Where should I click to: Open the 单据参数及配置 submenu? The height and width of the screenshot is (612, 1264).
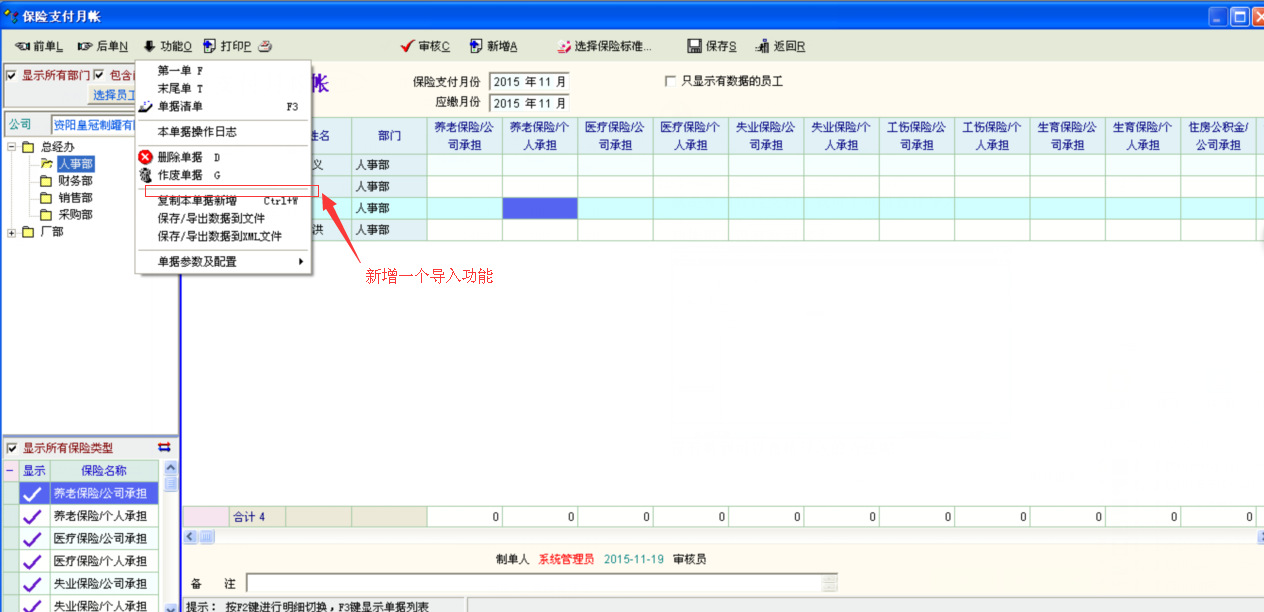(x=225, y=262)
